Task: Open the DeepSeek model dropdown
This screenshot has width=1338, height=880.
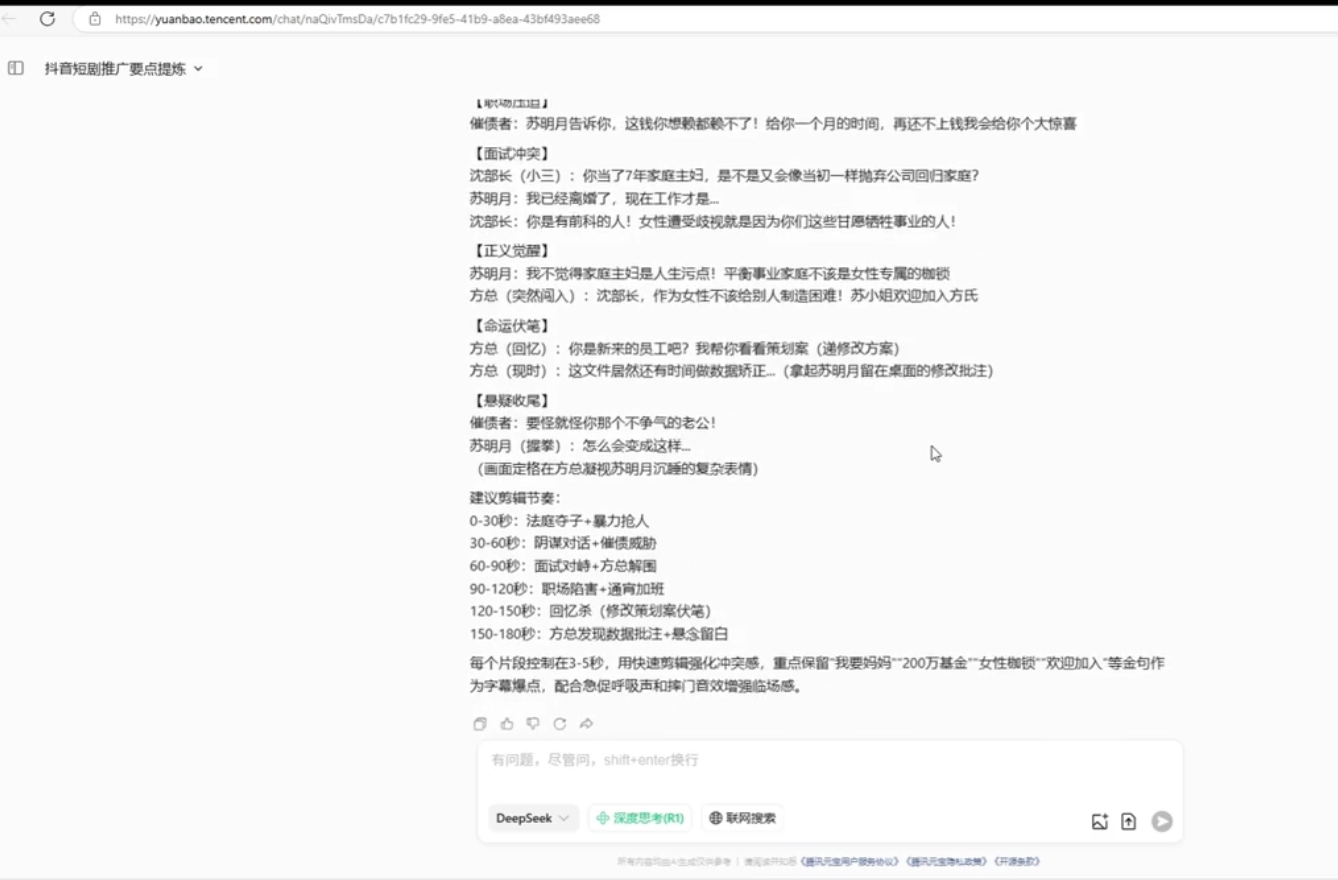Action: [x=532, y=818]
